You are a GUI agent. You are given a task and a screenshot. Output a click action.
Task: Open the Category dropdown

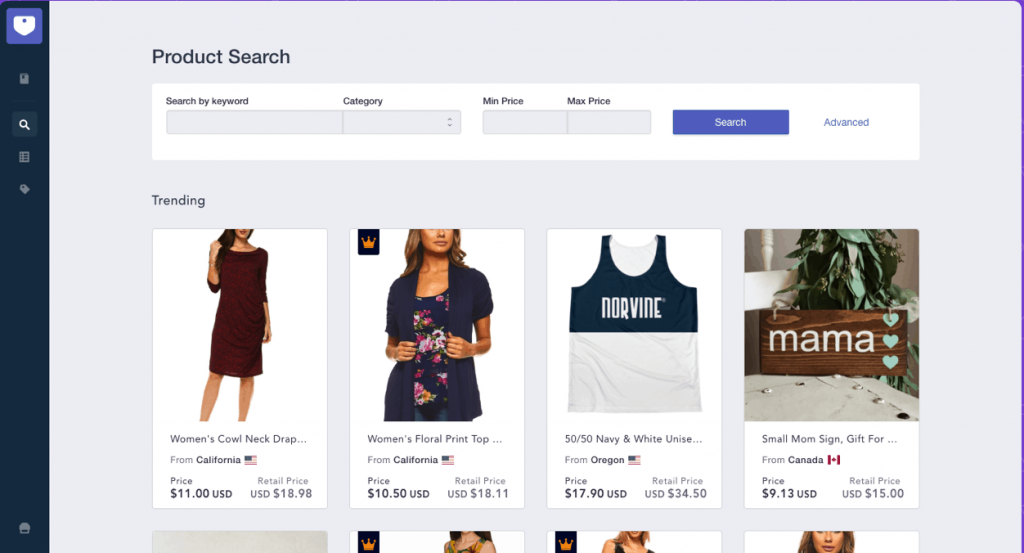402,122
